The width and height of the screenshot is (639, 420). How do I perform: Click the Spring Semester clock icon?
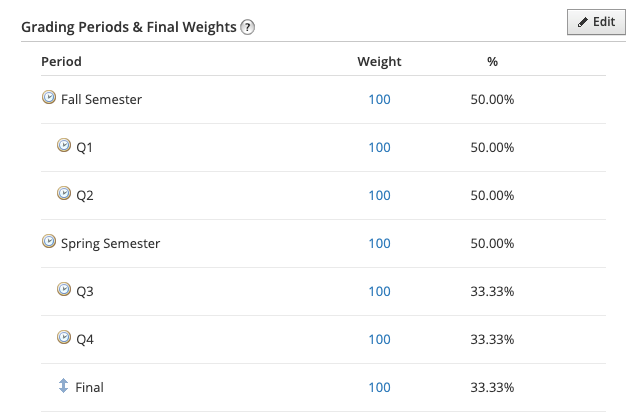point(48,242)
